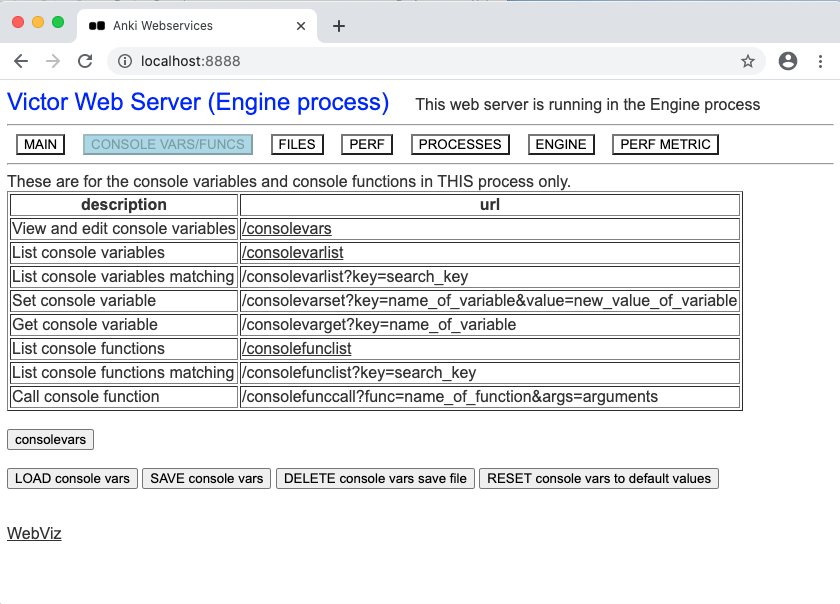Visit the WebViz link
This screenshot has height=604, width=840.
pyautogui.click(x=33, y=533)
